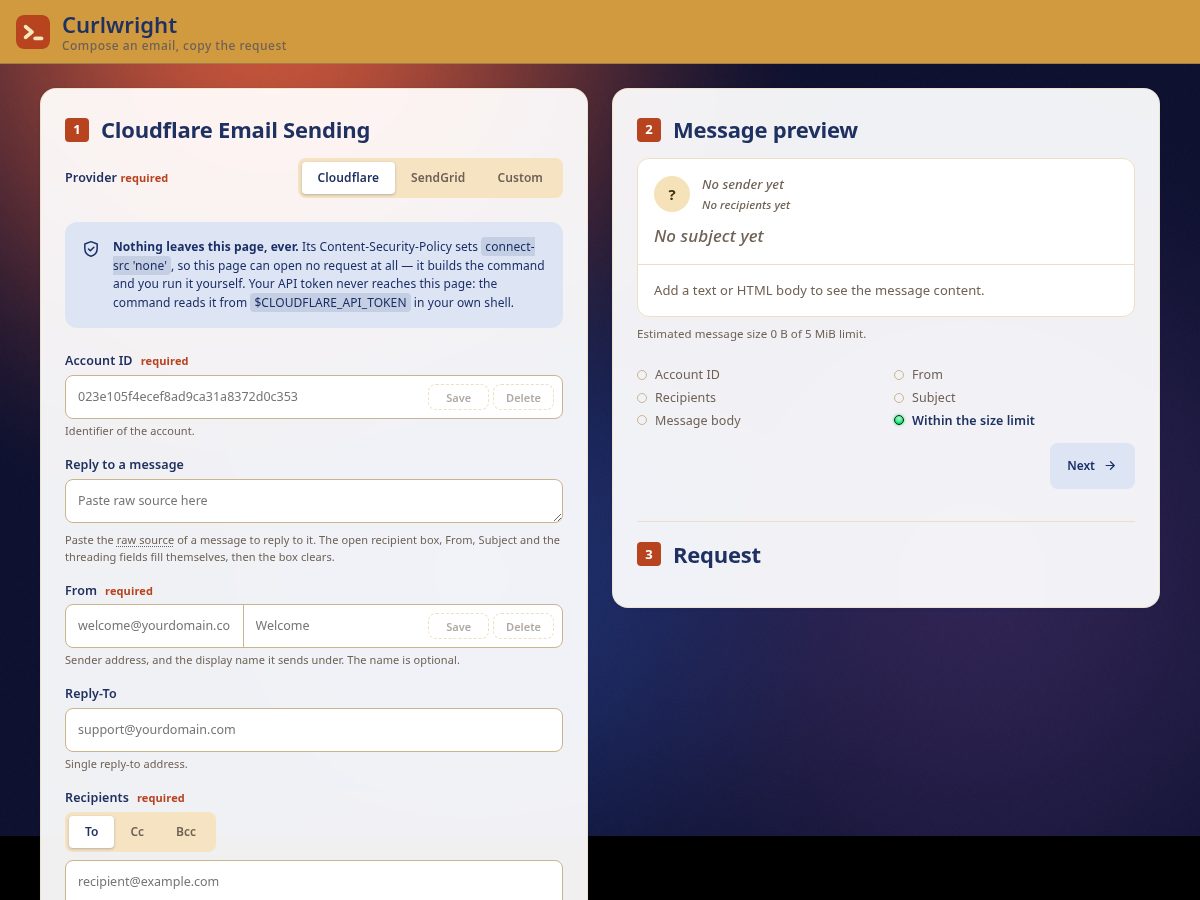Click the 'Nothing leaves this page, ever.' text
Screen dimensions: 1200x900
[206, 246]
